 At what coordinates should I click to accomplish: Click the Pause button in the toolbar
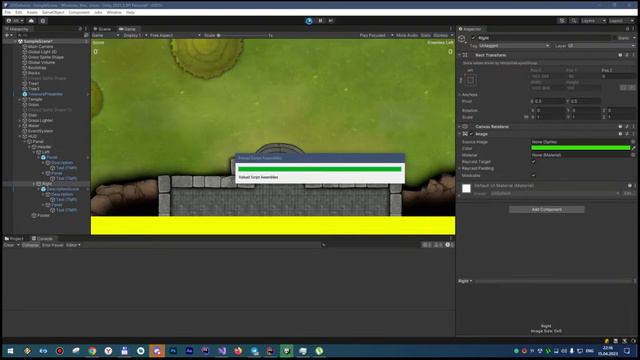click(320, 21)
